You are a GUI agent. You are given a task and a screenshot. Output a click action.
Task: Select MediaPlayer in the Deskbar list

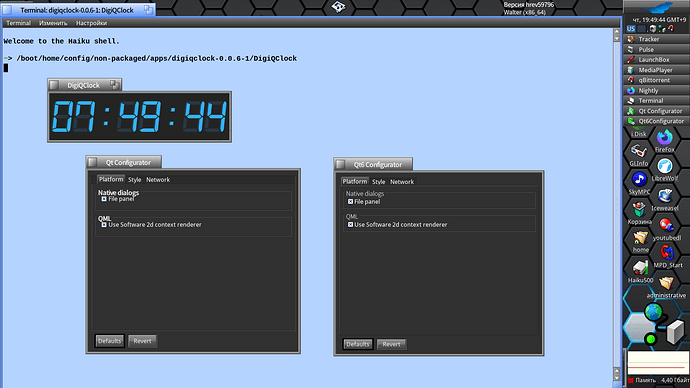coord(656,70)
